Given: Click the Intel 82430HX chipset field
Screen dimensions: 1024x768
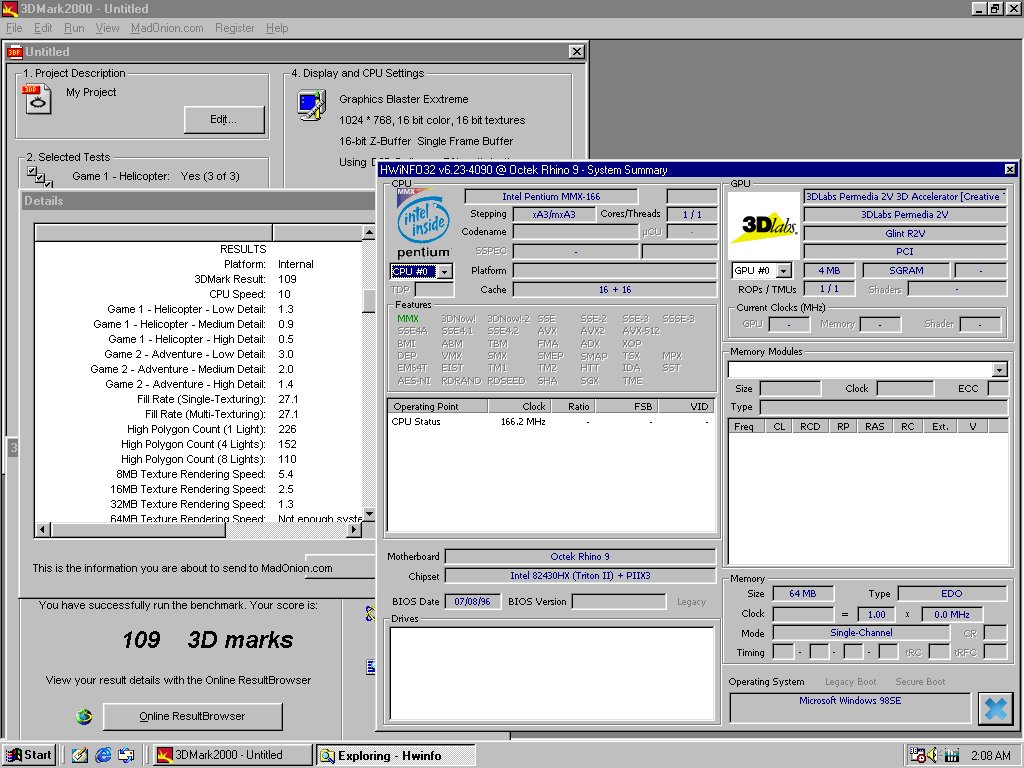Looking at the screenshot, I should tap(580, 576).
